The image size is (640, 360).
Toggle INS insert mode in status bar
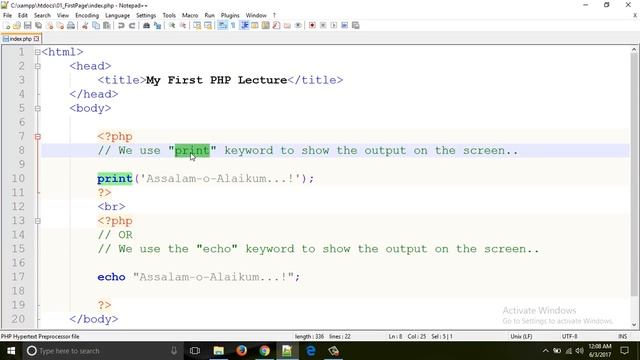click(x=622, y=336)
